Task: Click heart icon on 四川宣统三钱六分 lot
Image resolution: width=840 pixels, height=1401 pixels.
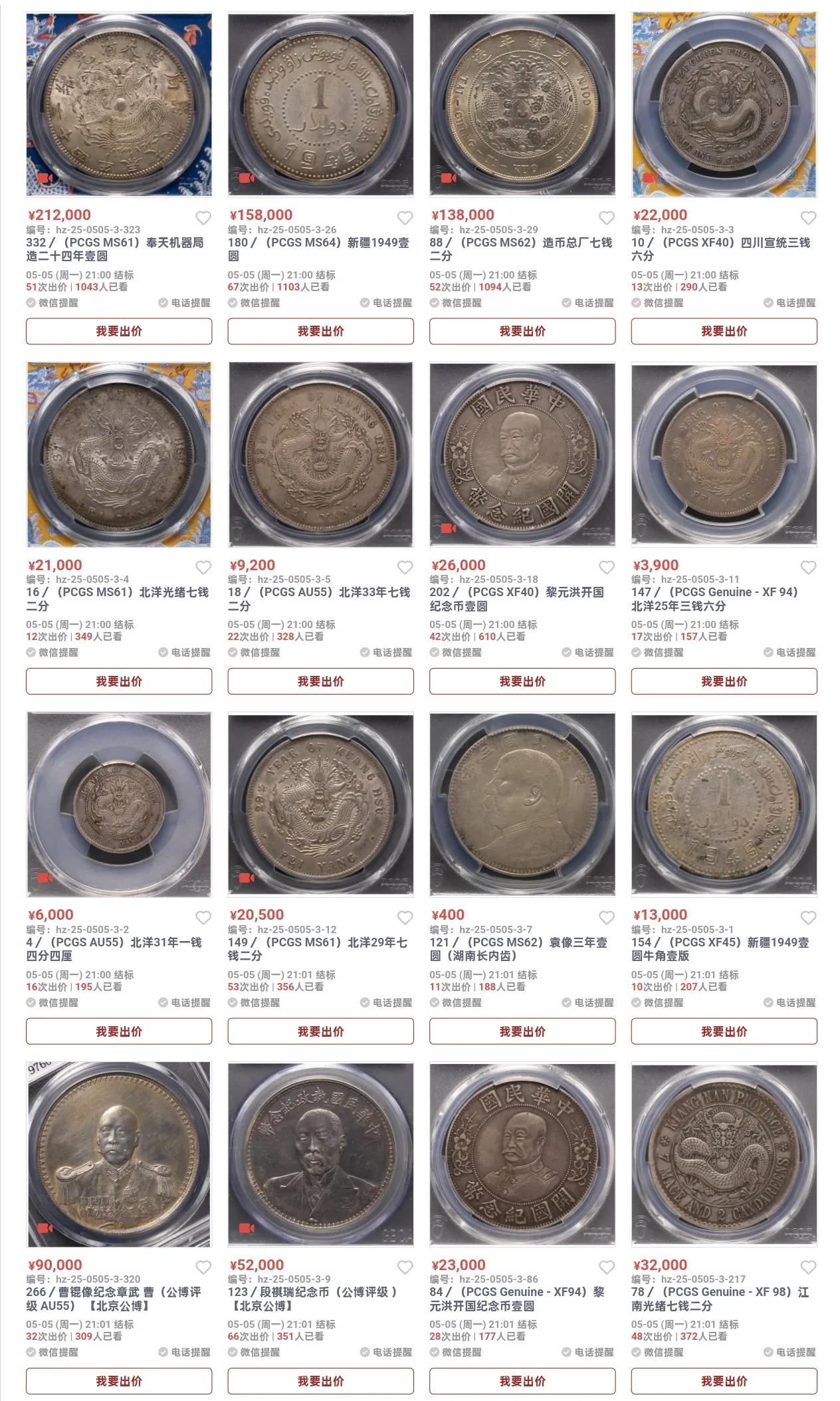Action: 808,218
